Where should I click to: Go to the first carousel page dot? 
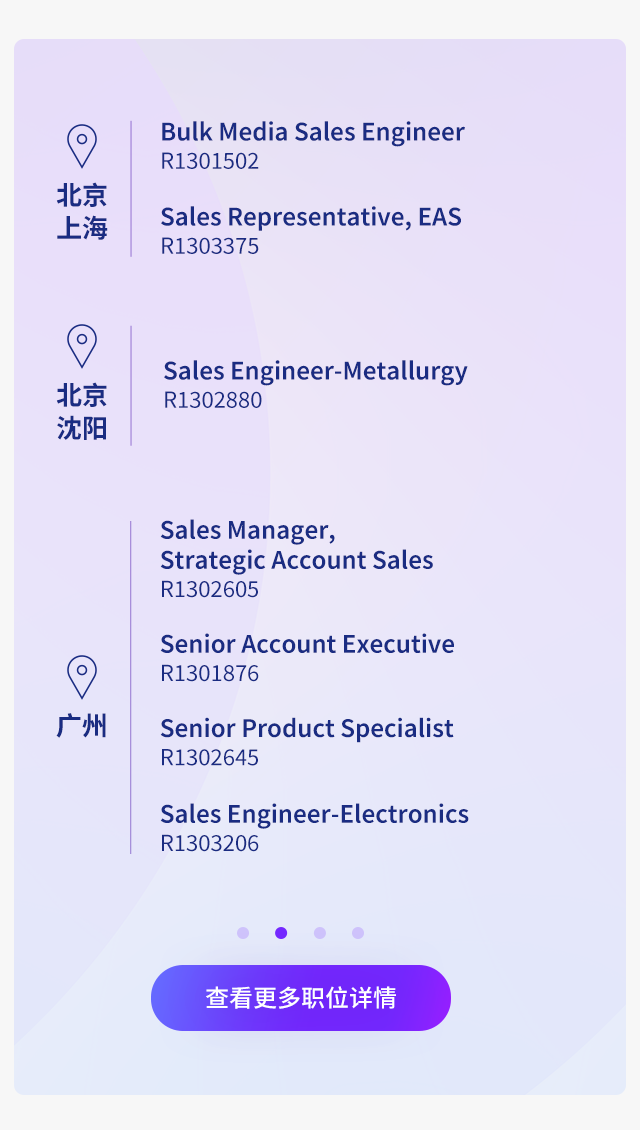243,933
